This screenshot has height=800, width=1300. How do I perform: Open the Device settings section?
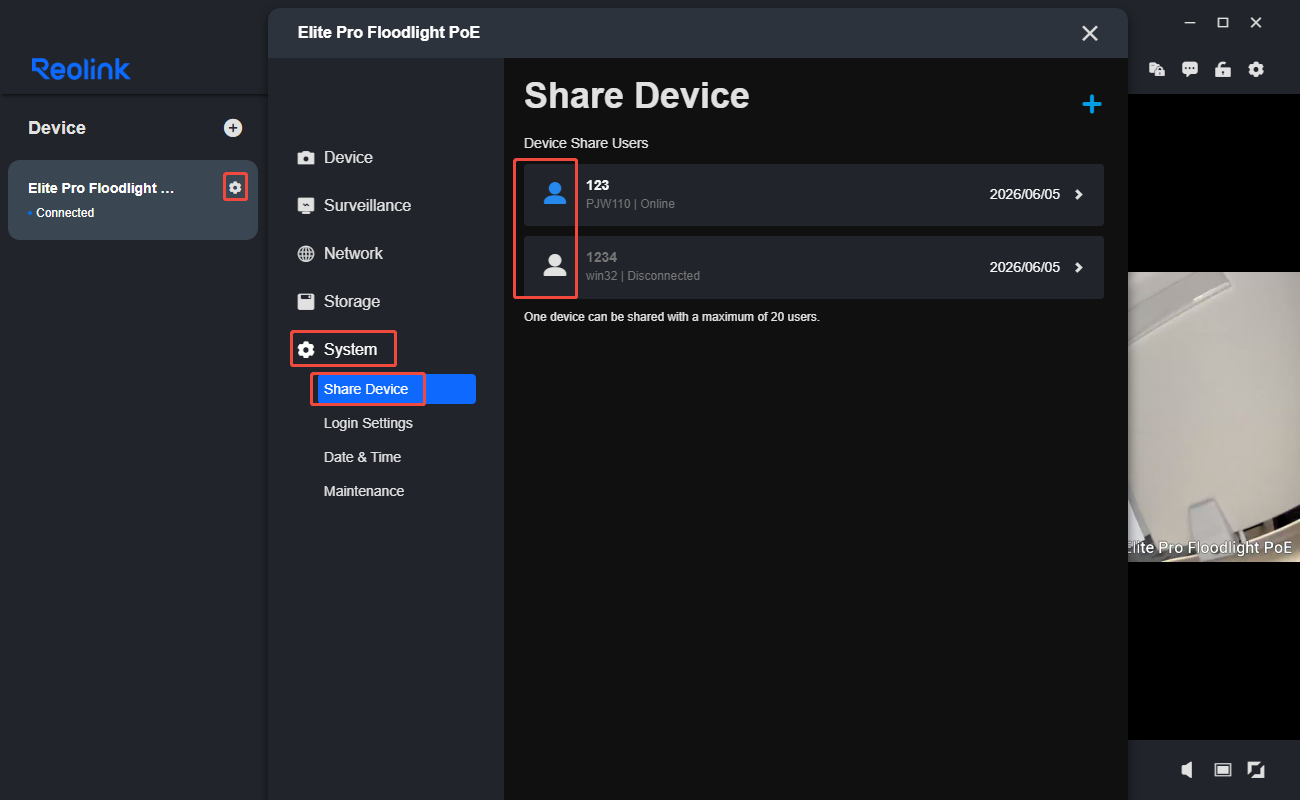tap(335, 158)
